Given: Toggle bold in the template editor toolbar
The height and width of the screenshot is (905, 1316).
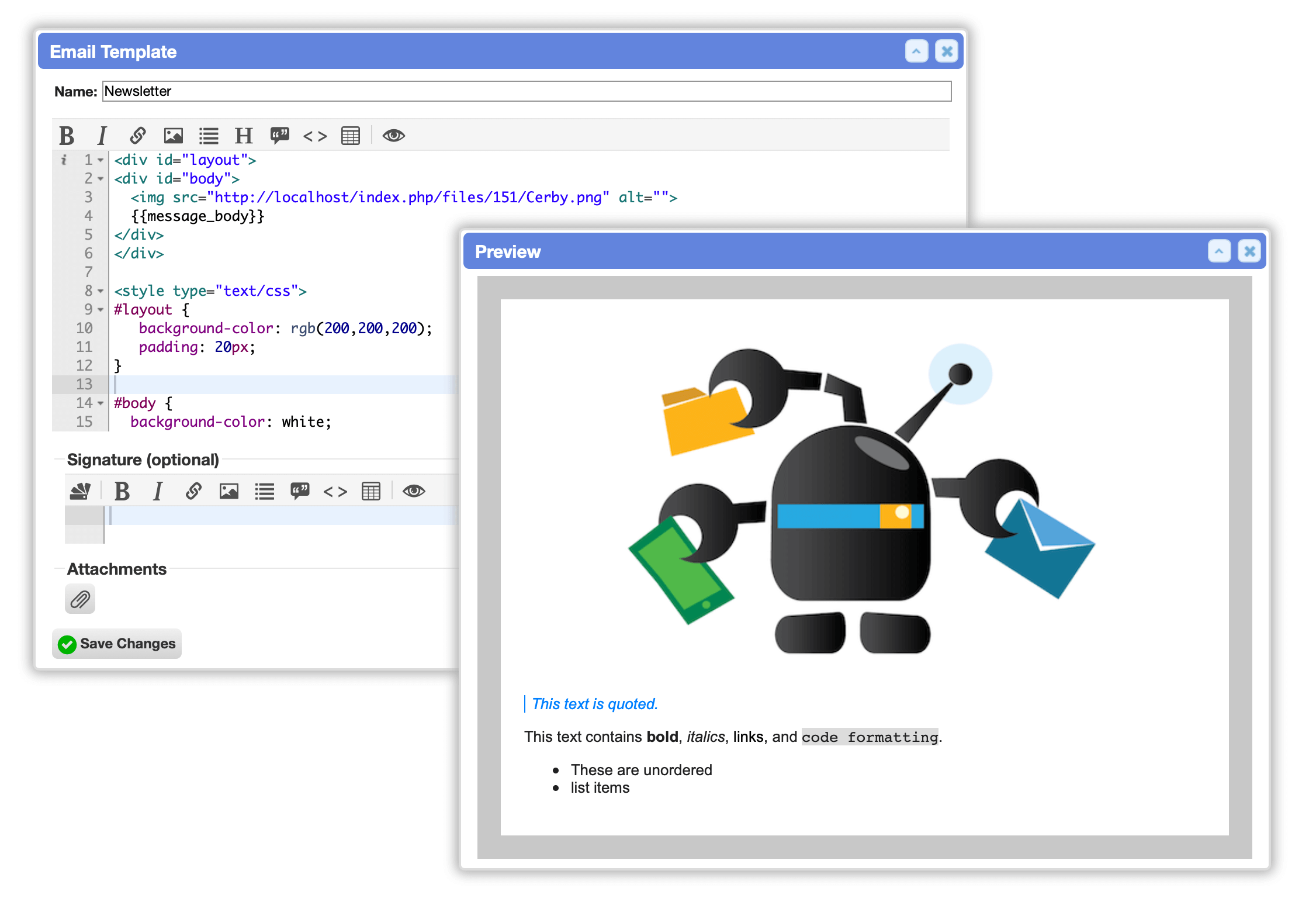Looking at the screenshot, I should 67,136.
